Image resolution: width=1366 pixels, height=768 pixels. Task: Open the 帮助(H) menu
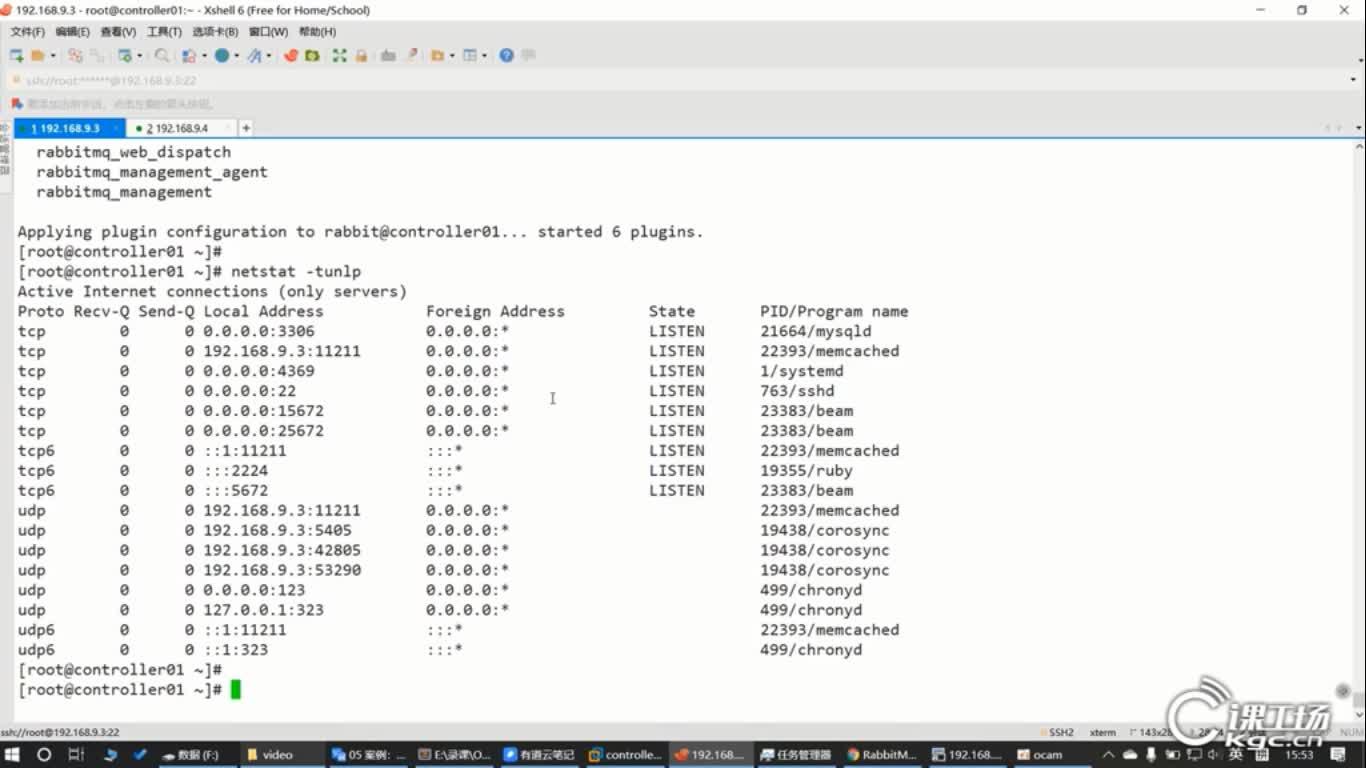pos(317,32)
